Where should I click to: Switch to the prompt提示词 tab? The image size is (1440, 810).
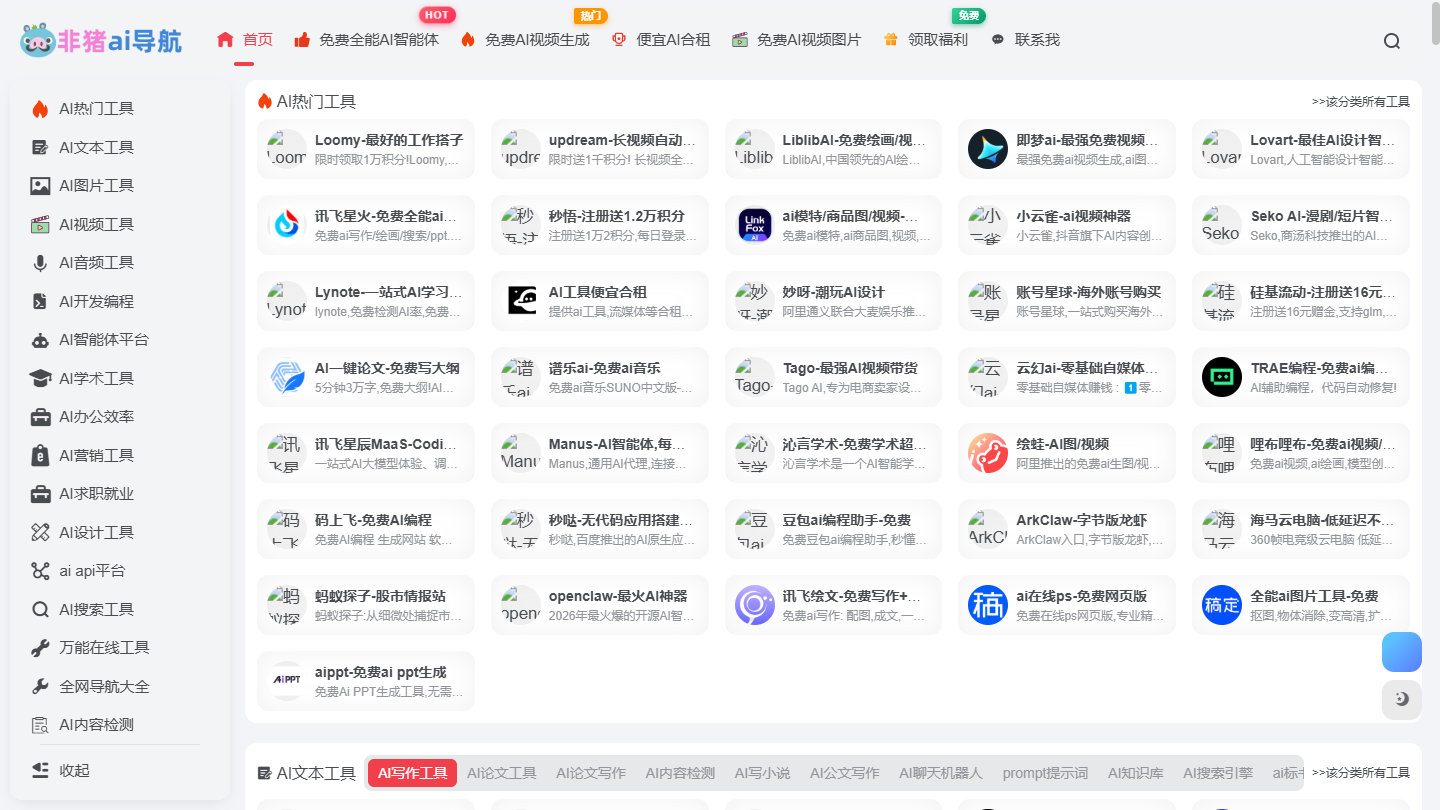pos(1045,773)
